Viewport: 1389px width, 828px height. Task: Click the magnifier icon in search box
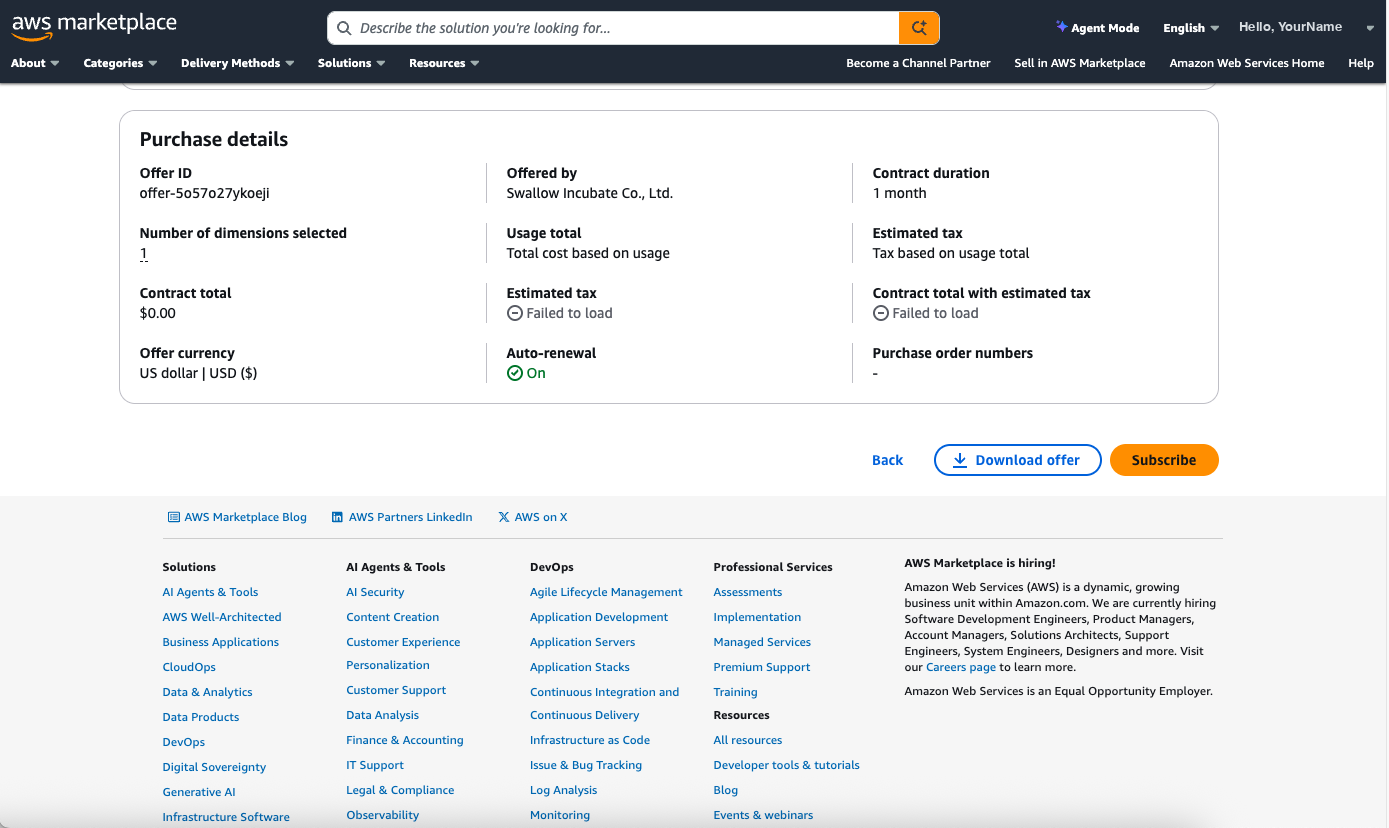click(344, 28)
